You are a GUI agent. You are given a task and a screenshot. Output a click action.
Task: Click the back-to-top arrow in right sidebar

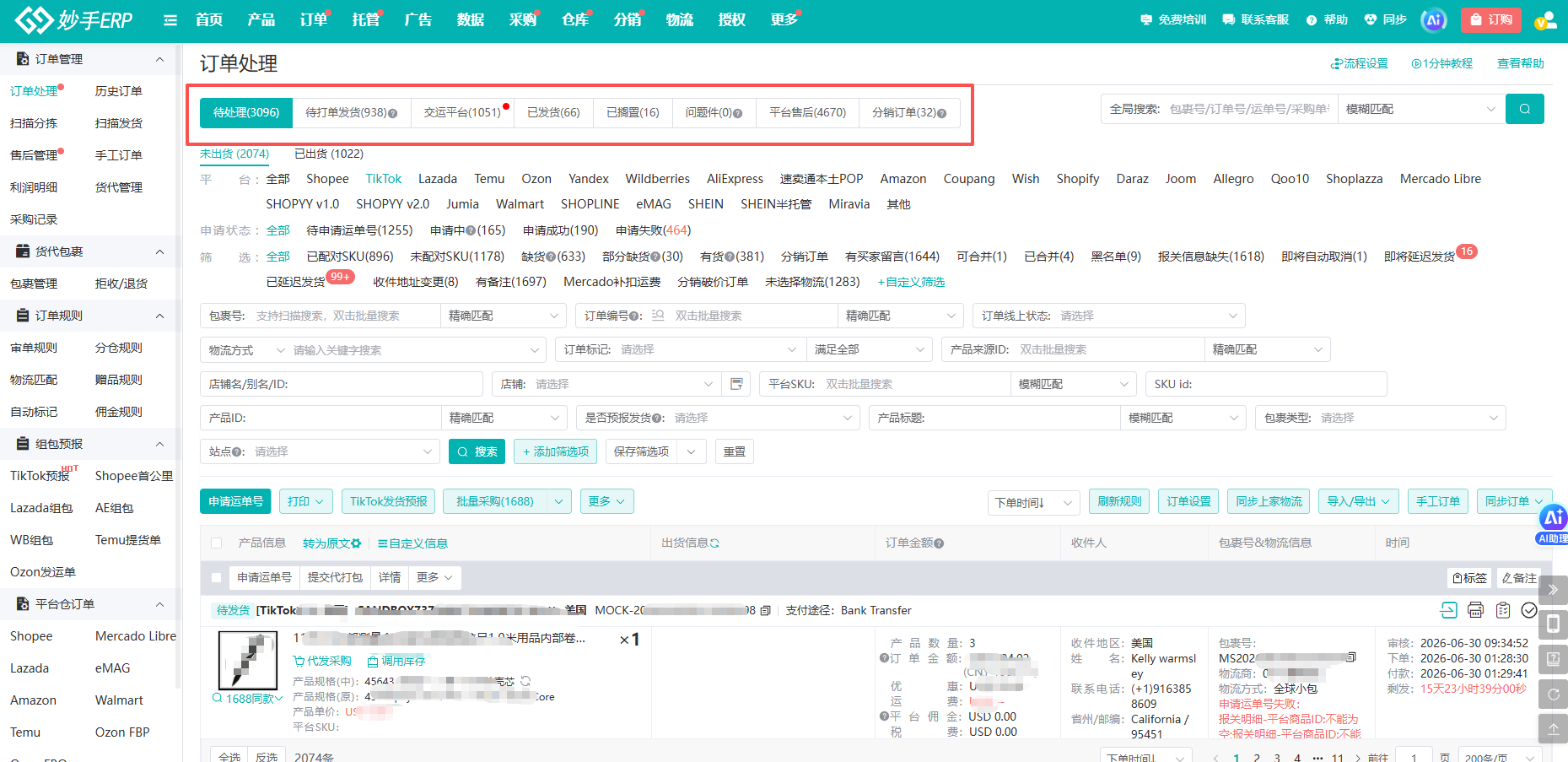1554,727
